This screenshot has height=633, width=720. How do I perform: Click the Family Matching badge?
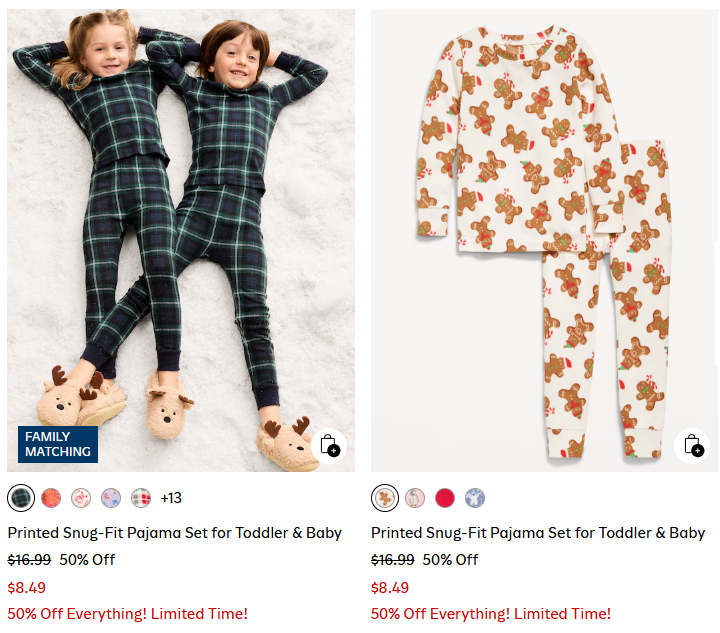click(58, 444)
